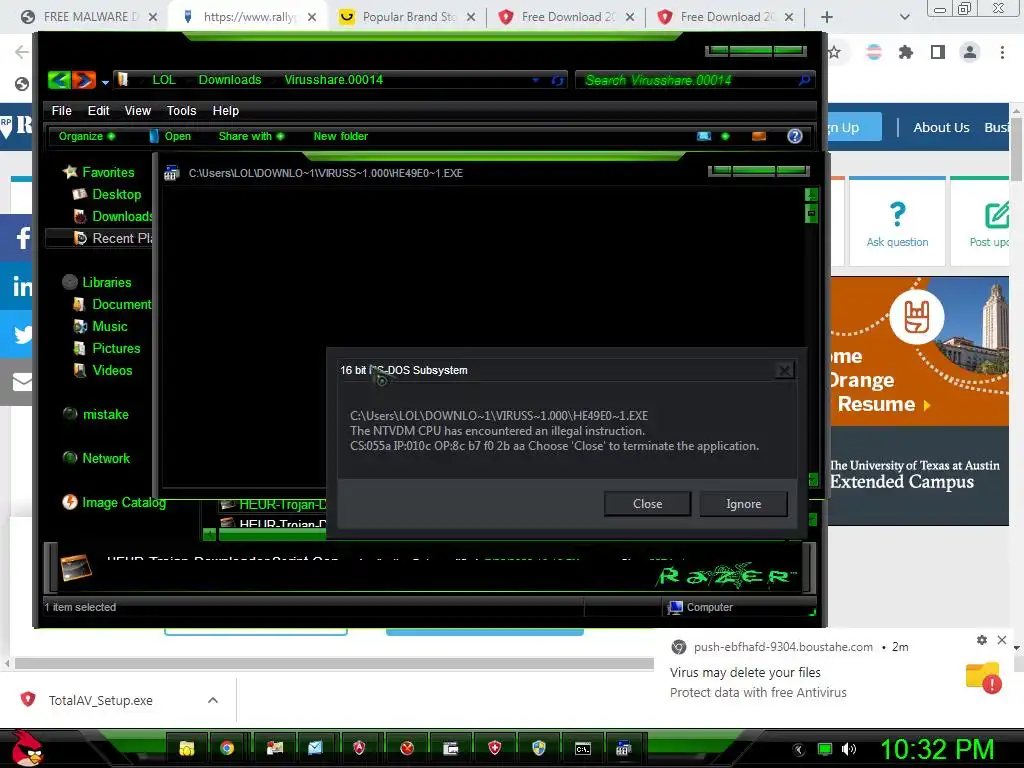The width and height of the screenshot is (1024, 768).
Task: Select Network in navigation pane
Action: tap(97, 458)
